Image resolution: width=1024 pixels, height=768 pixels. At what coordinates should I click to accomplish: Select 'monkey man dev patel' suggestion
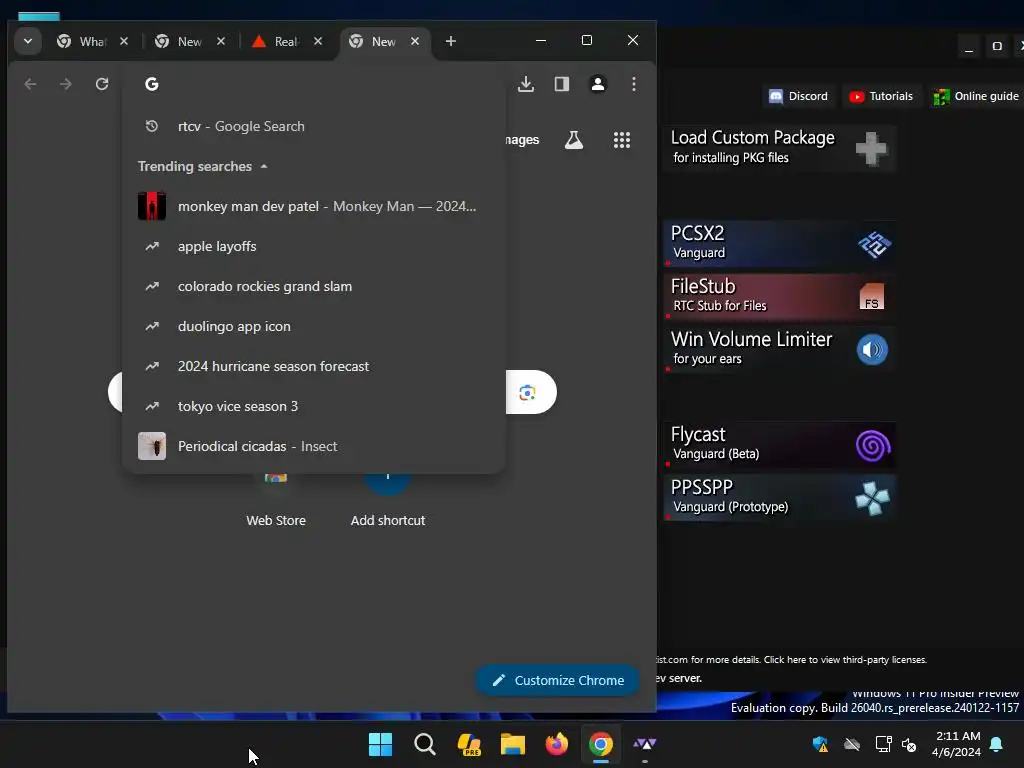[314, 206]
